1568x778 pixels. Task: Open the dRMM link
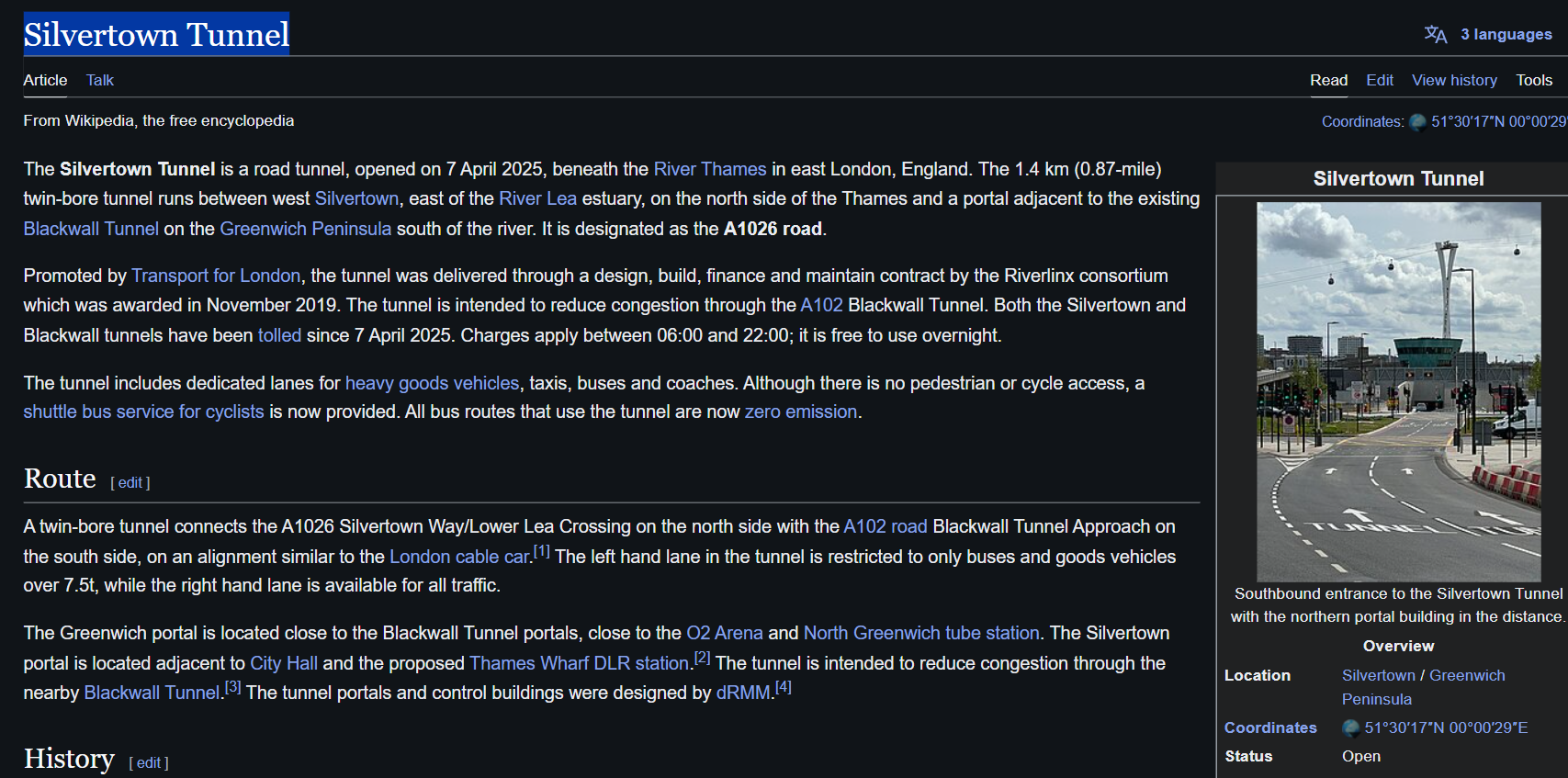click(743, 693)
